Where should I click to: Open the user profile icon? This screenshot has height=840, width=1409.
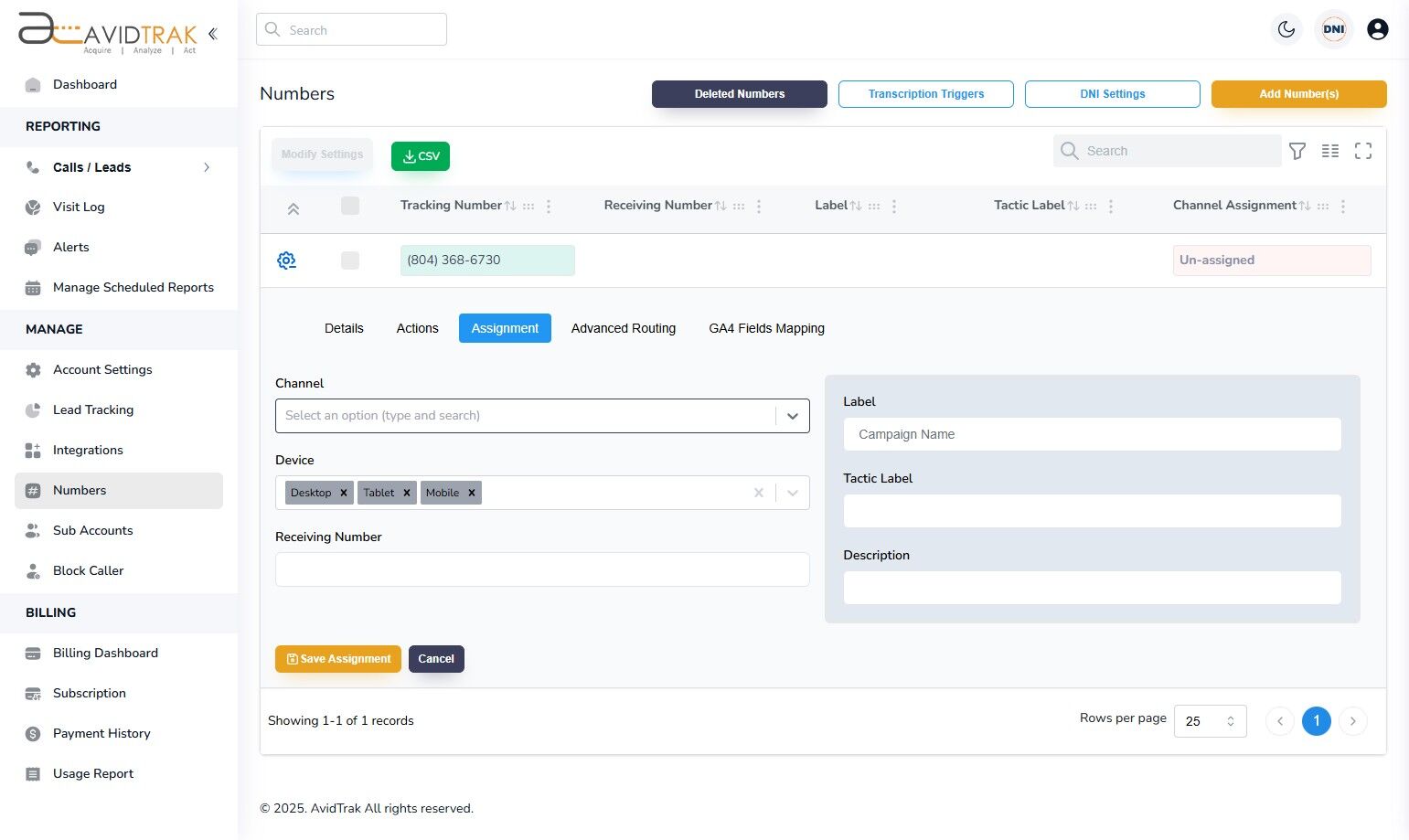pyautogui.click(x=1378, y=28)
